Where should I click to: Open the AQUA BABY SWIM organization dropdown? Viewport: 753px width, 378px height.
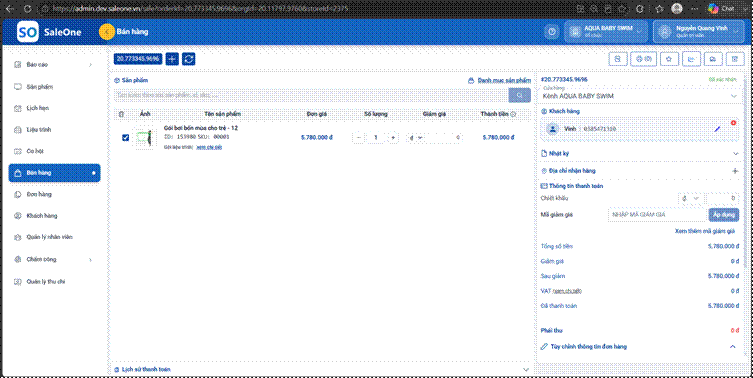pyautogui.click(x=607, y=32)
